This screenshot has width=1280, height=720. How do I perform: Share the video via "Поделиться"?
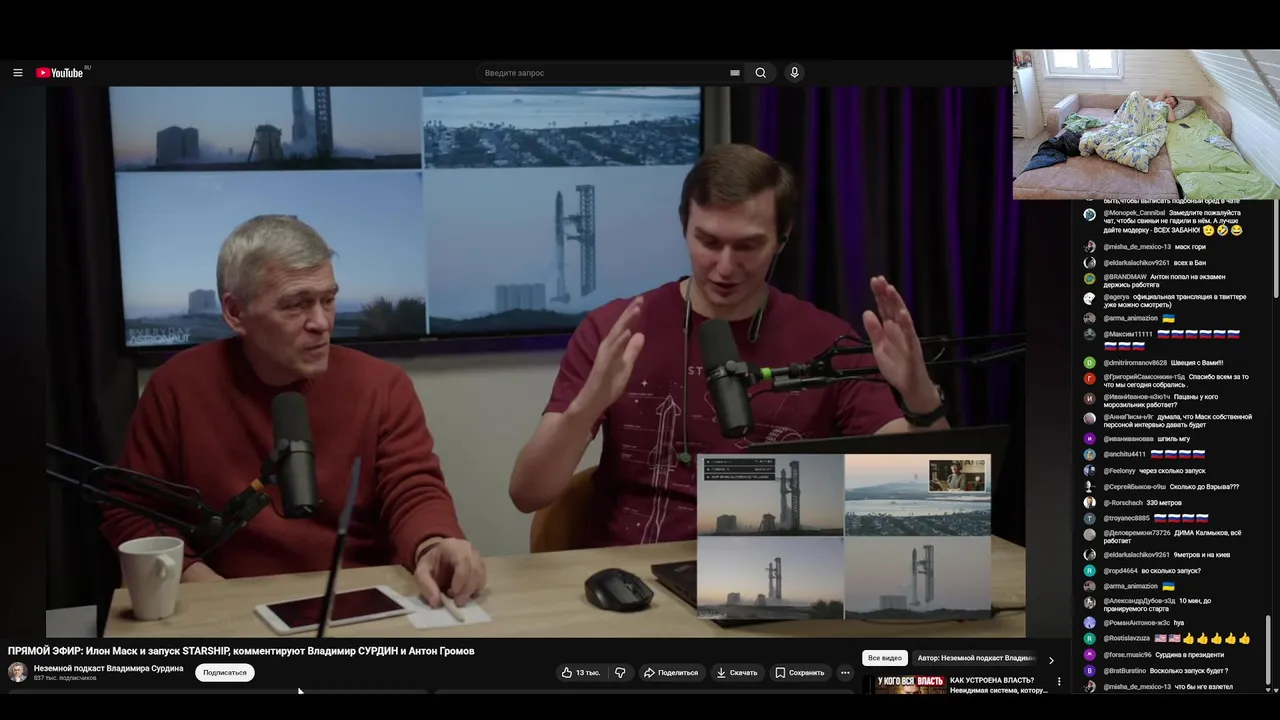click(x=671, y=673)
